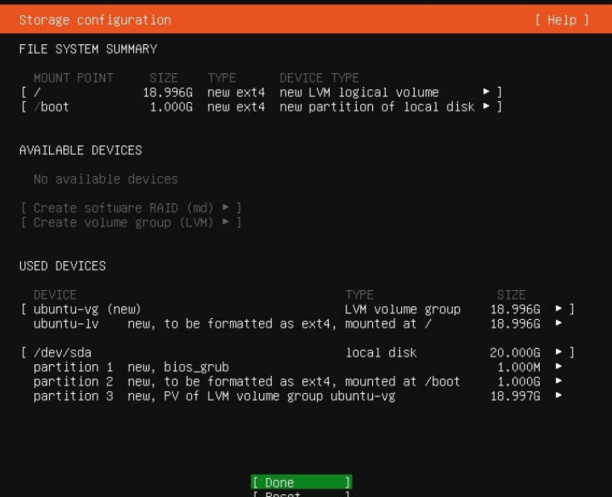Select partition 3 PV of ubuntu-vg
612x497 pixels.
pyautogui.click(x=297, y=396)
